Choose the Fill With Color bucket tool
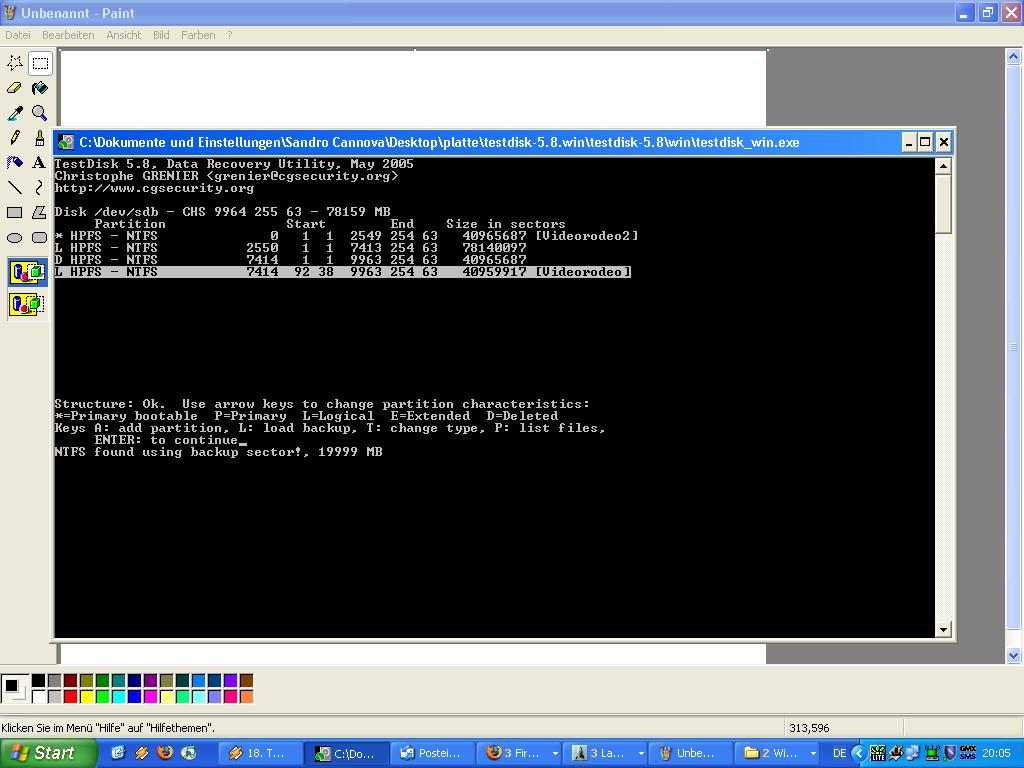Viewport: 1024px width, 768px height. click(40, 88)
